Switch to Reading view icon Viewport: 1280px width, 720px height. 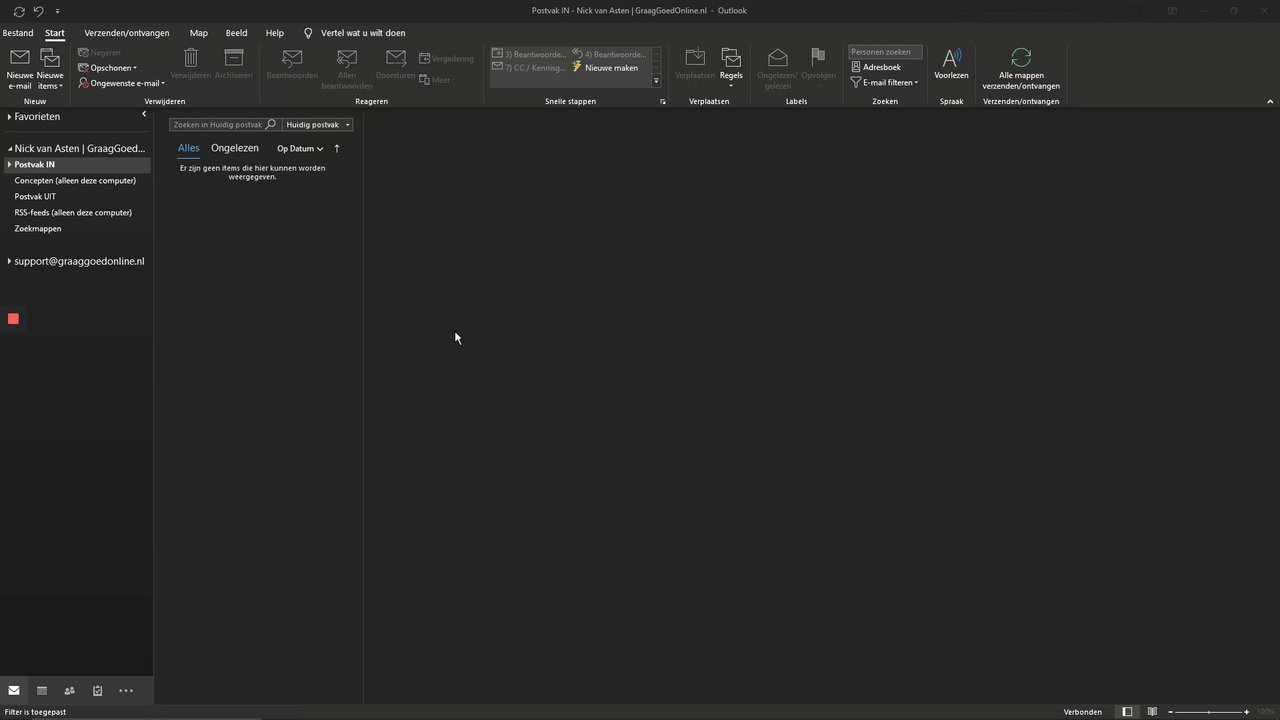[x=1152, y=712]
